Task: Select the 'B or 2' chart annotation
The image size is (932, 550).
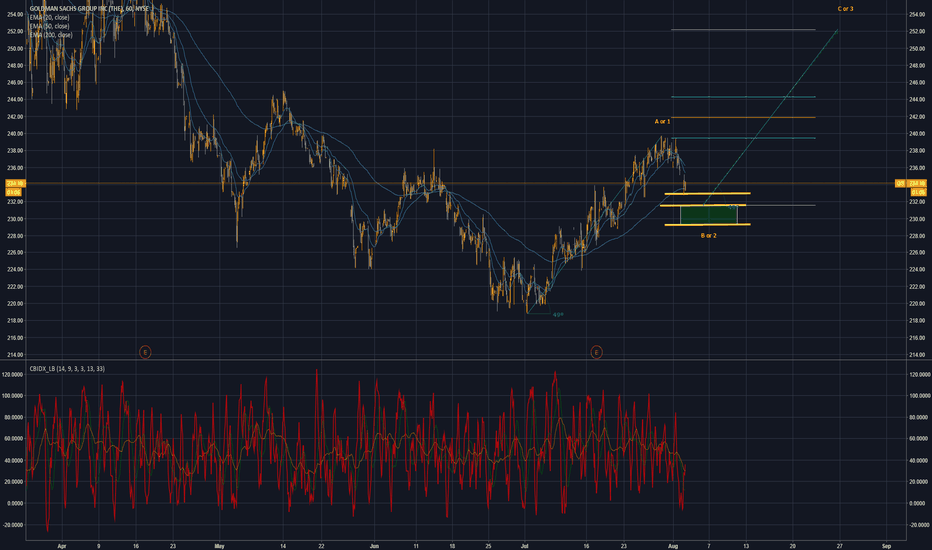Action: (x=709, y=235)
